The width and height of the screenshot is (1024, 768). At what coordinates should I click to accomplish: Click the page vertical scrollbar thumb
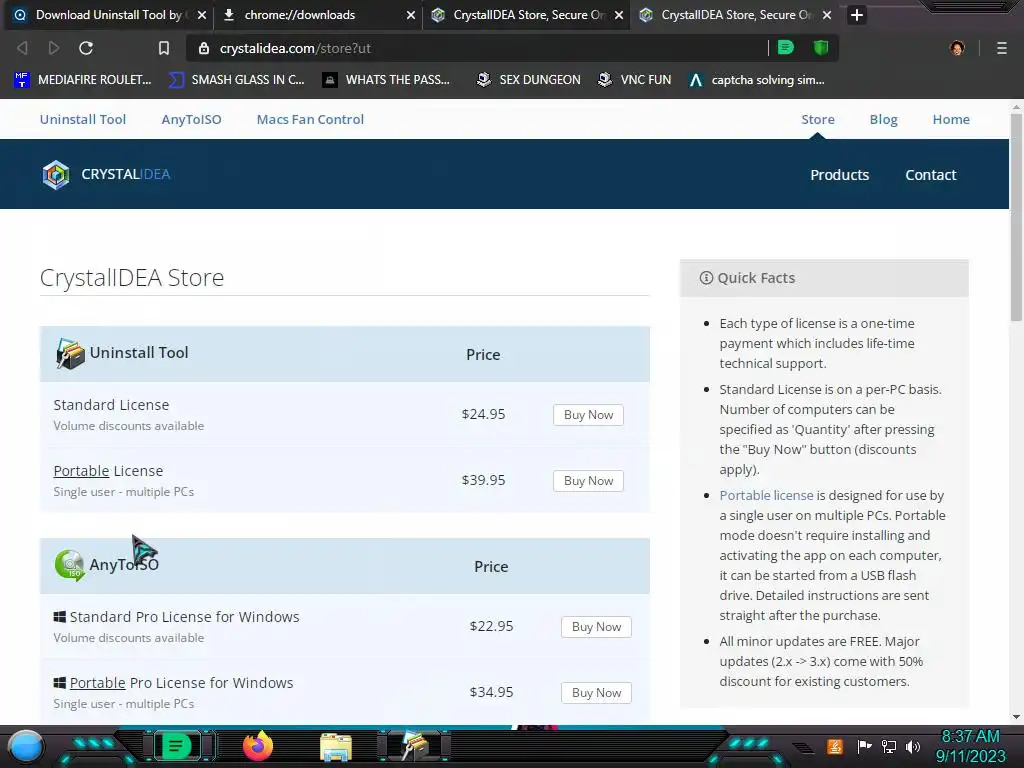pyautogui.click(x=1016, y=217)
